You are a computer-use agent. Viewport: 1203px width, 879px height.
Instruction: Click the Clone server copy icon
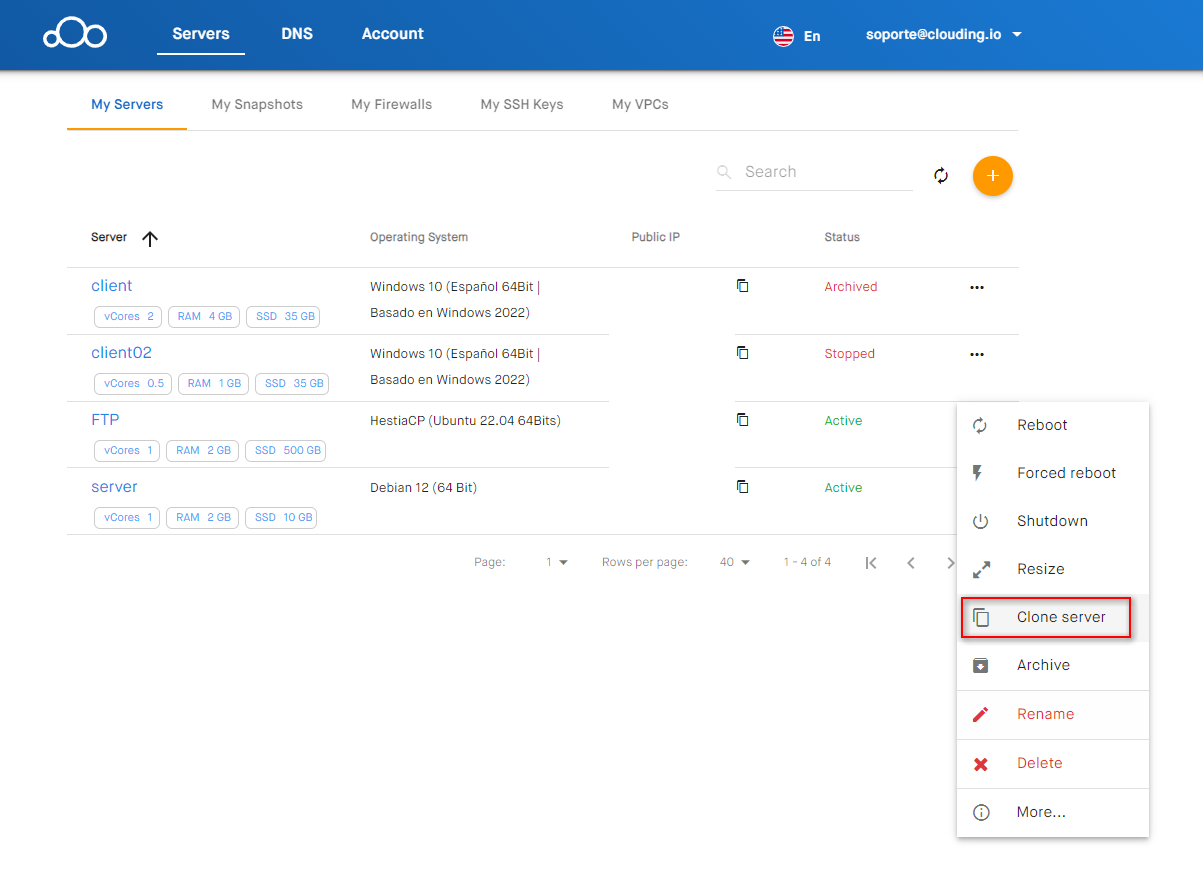tap(981, 618)
